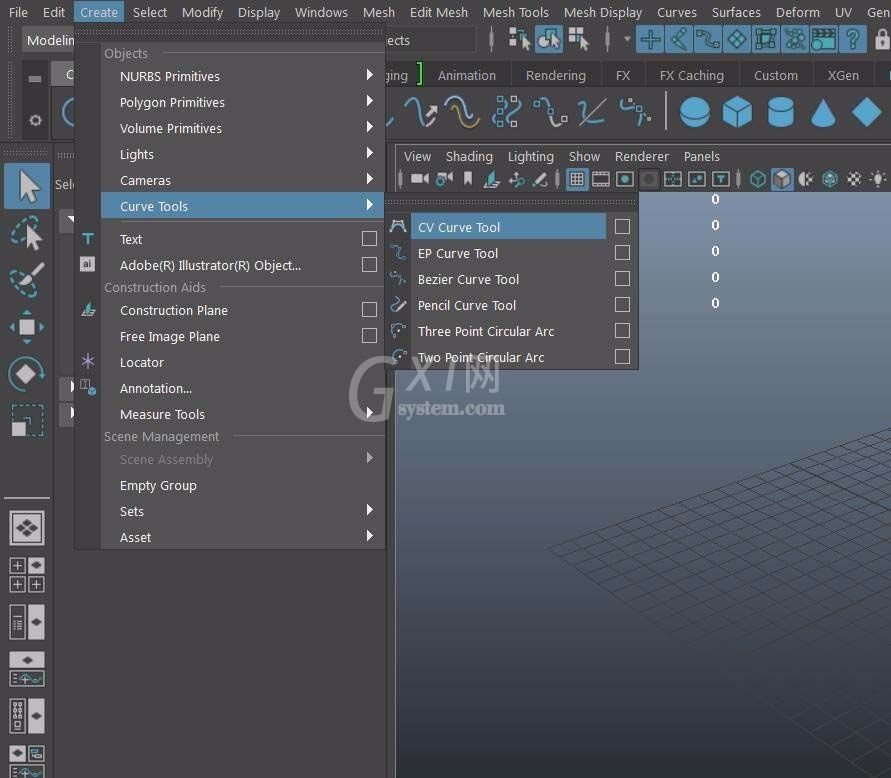
Task: Choose Annotation... from Create menu
Action: pyautogui.click(x=243, y=388)
